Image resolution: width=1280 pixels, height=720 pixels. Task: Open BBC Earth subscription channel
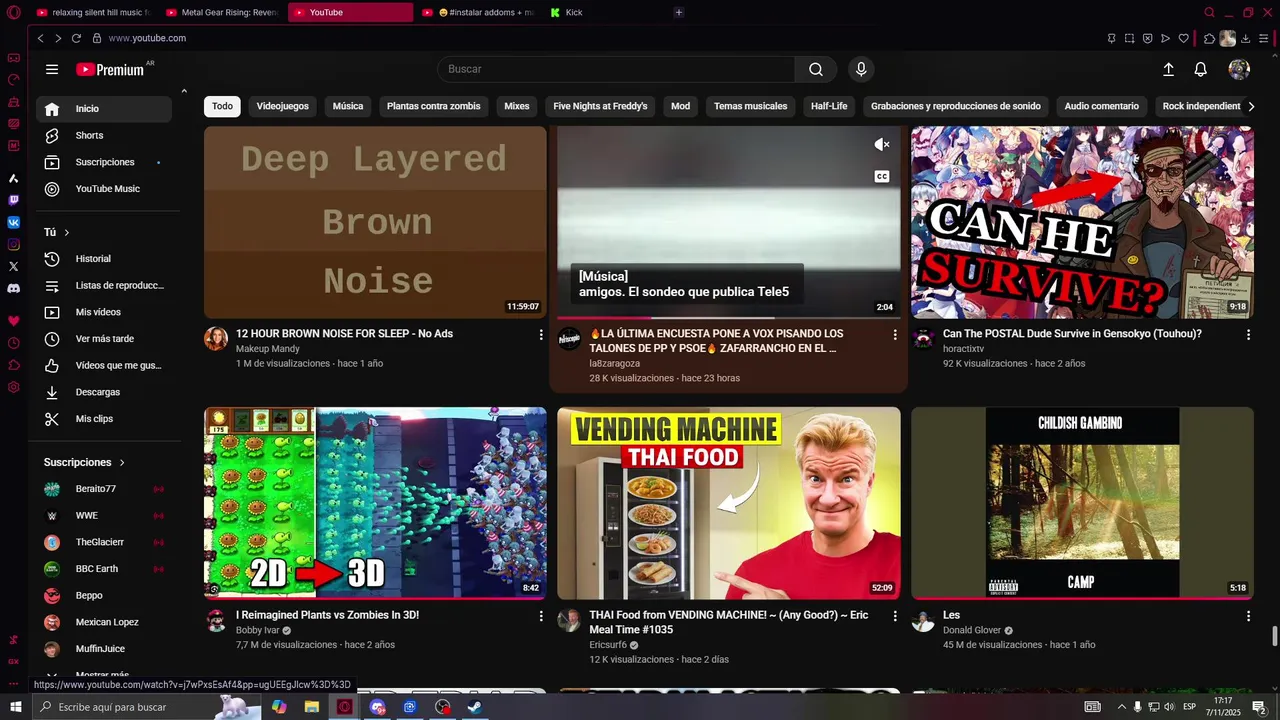click(104, 569)
